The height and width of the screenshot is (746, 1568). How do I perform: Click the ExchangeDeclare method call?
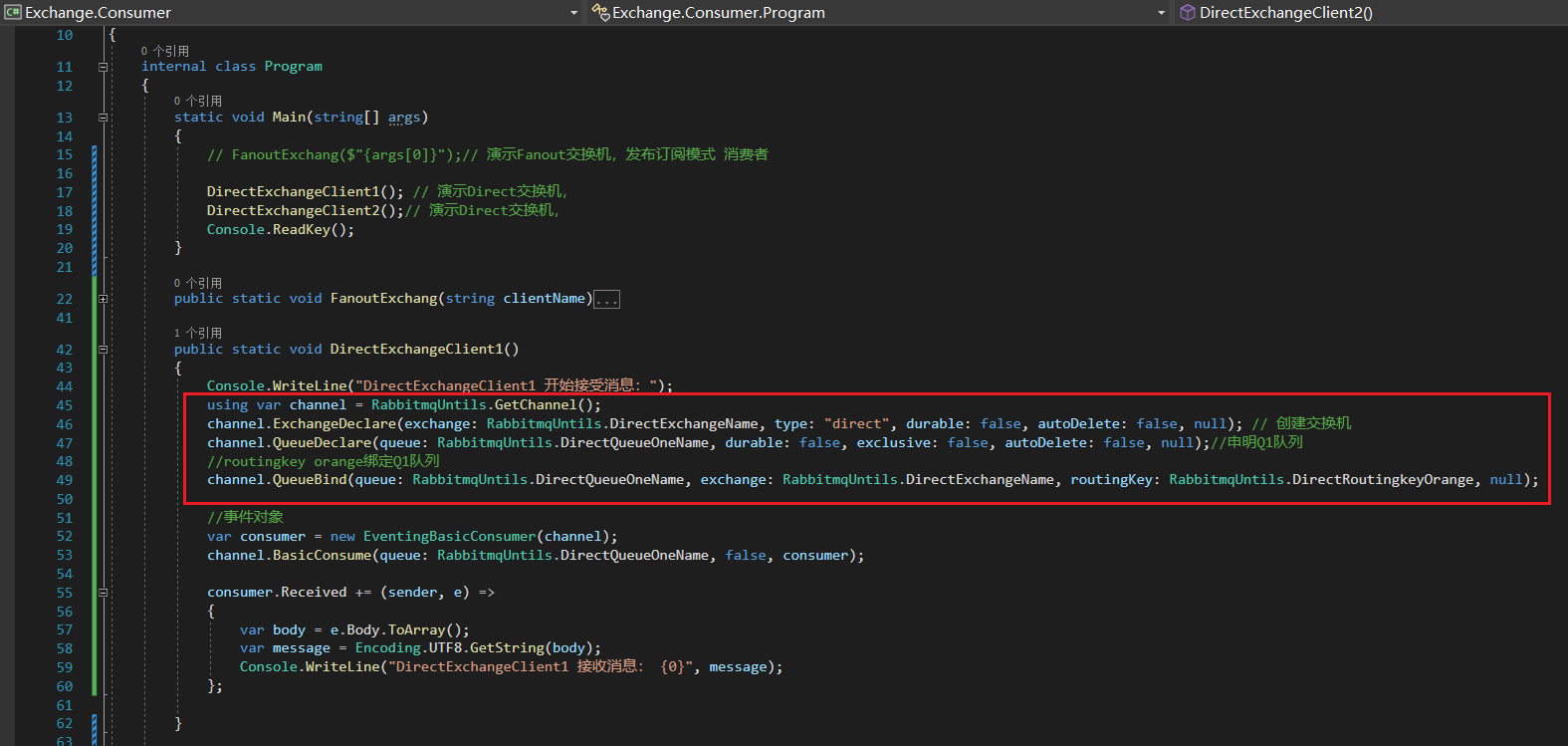click(x=335, y=424)
